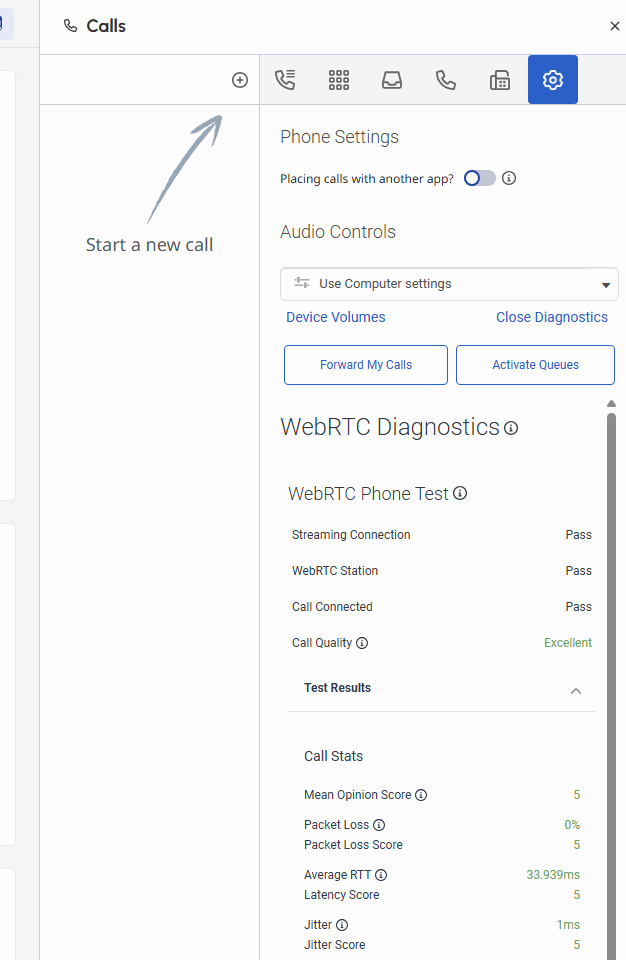Select the phone handset tab icon
Image resolution: width=626 pixels, height=960 pixels.
click(x=446, y=80)
